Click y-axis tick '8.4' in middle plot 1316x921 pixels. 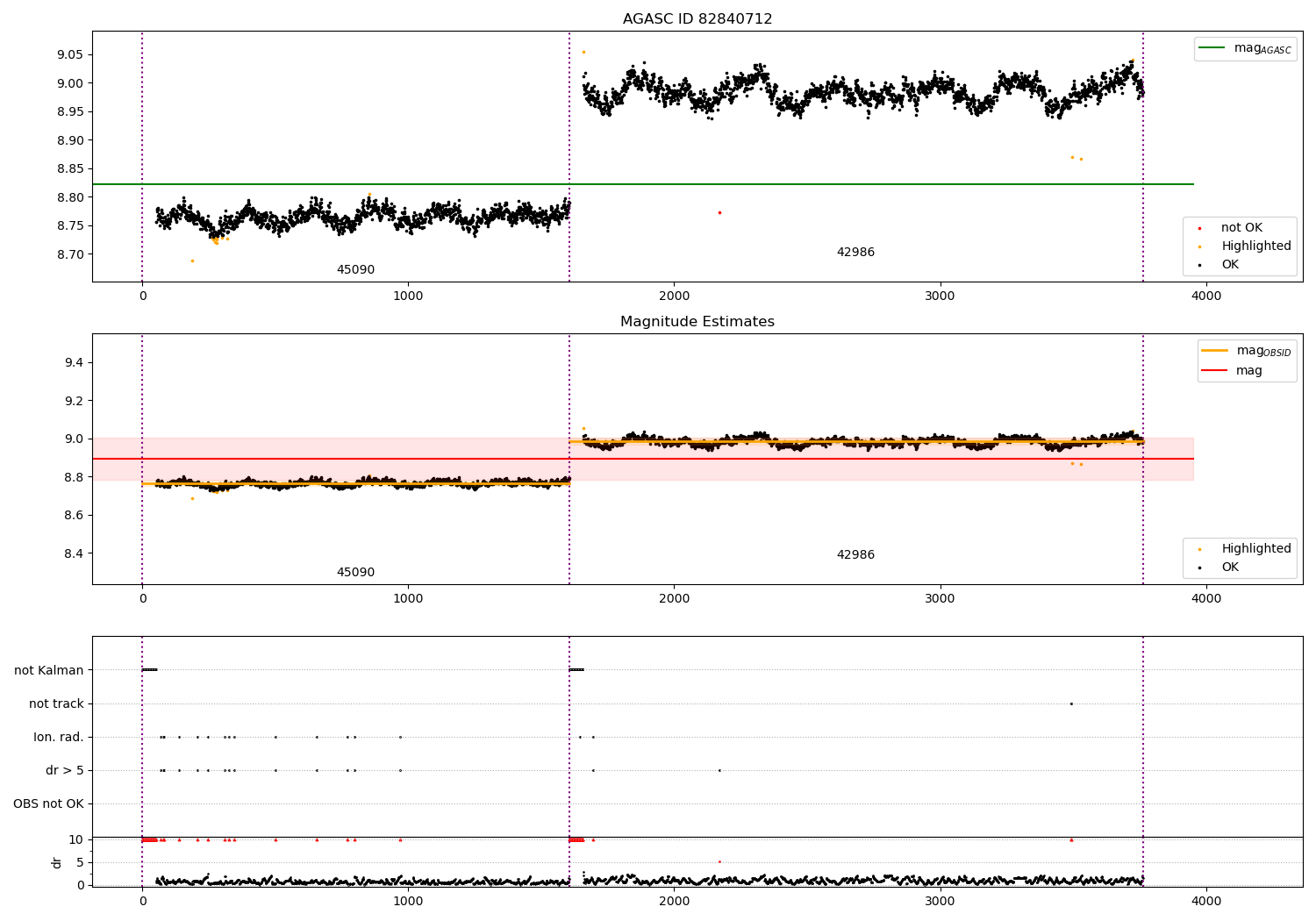coord(74,553)
